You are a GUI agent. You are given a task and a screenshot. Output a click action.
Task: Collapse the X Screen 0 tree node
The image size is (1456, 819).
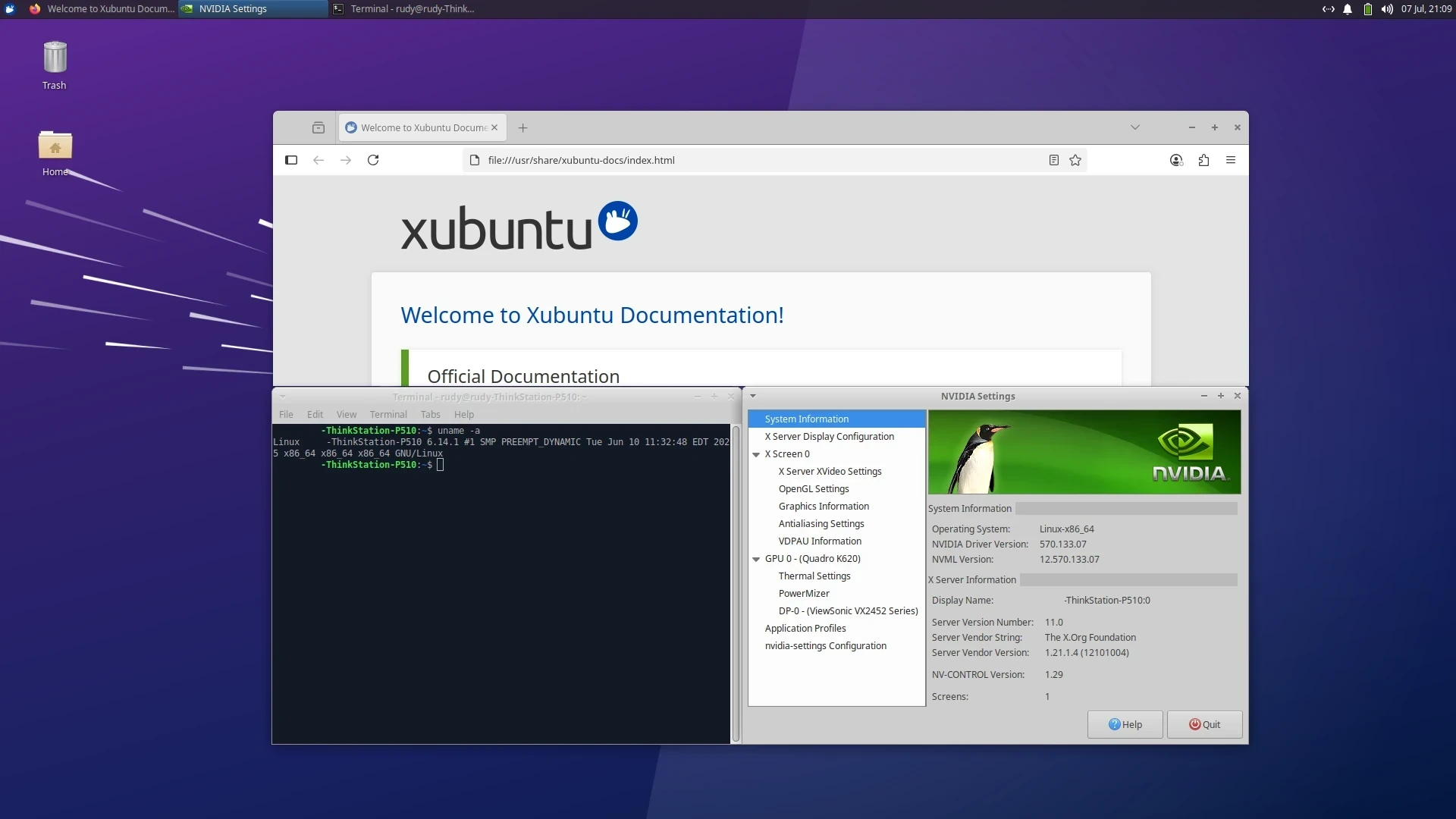[x=756, y=455]
